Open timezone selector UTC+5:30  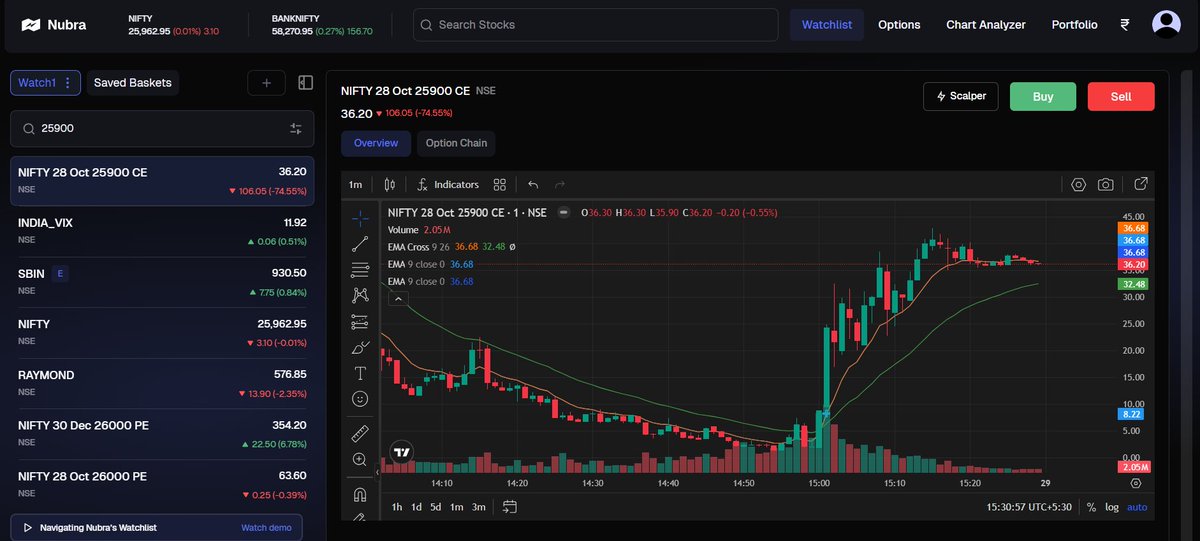pyautogui.click(x=1029, y=507)
